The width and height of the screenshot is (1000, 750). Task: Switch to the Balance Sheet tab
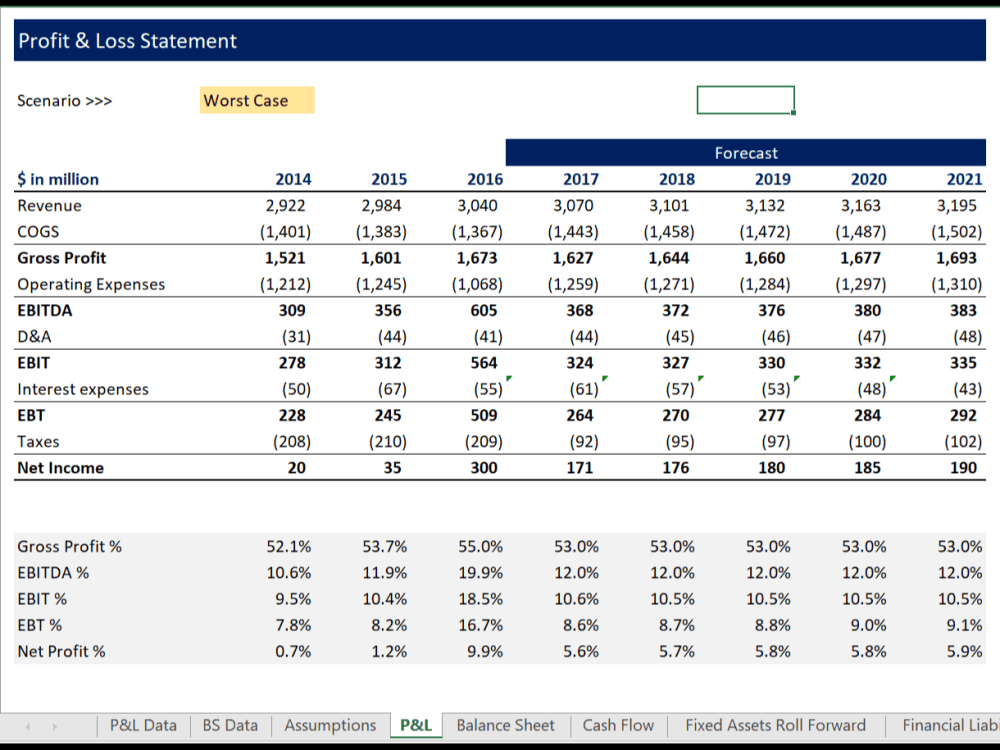pyautogui.click(x=505, y=725)
